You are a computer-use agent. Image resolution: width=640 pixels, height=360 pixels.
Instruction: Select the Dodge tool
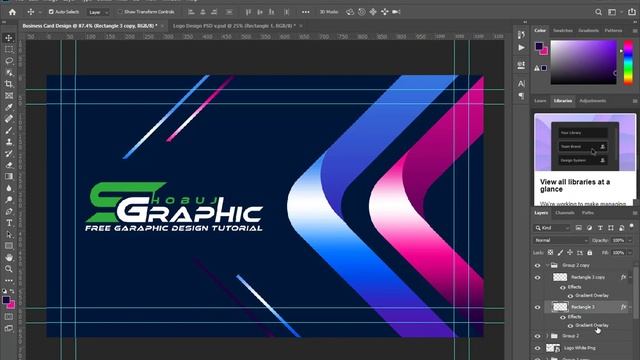(x=9, y=200)
